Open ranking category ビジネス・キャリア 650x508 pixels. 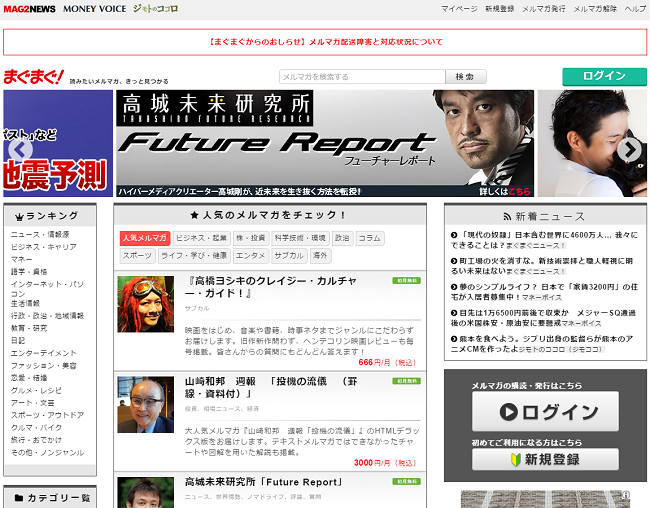point(44,247)
